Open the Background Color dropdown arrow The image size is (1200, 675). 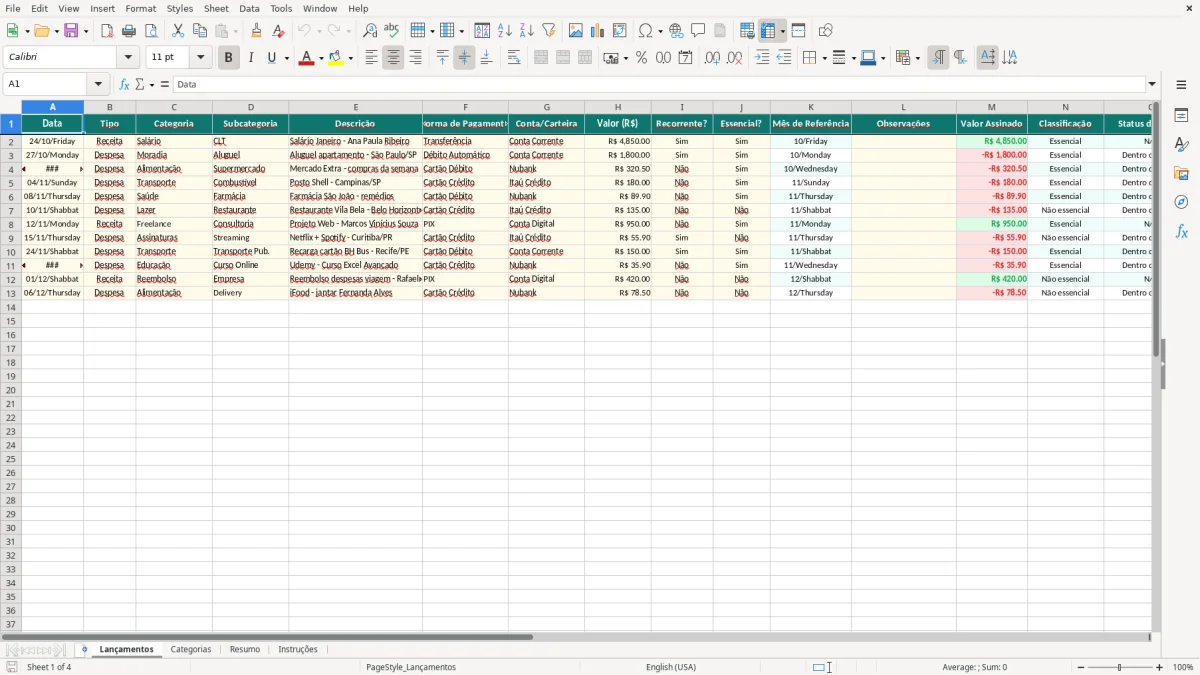(350, 58)
